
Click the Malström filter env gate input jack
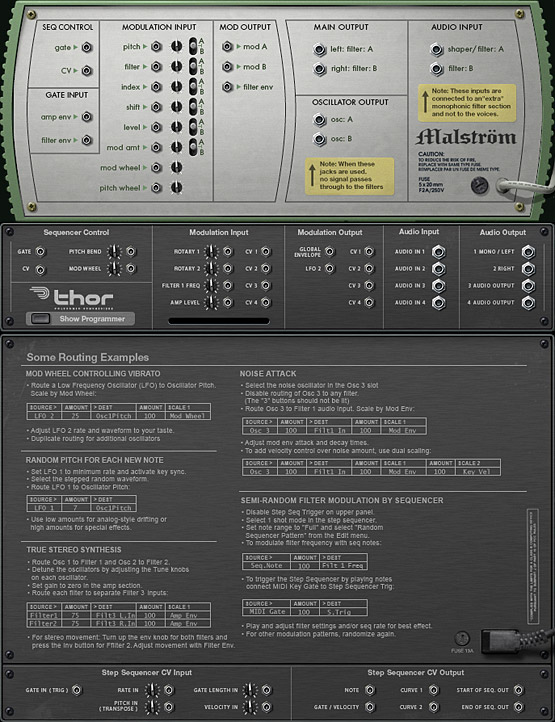[87, 140]
